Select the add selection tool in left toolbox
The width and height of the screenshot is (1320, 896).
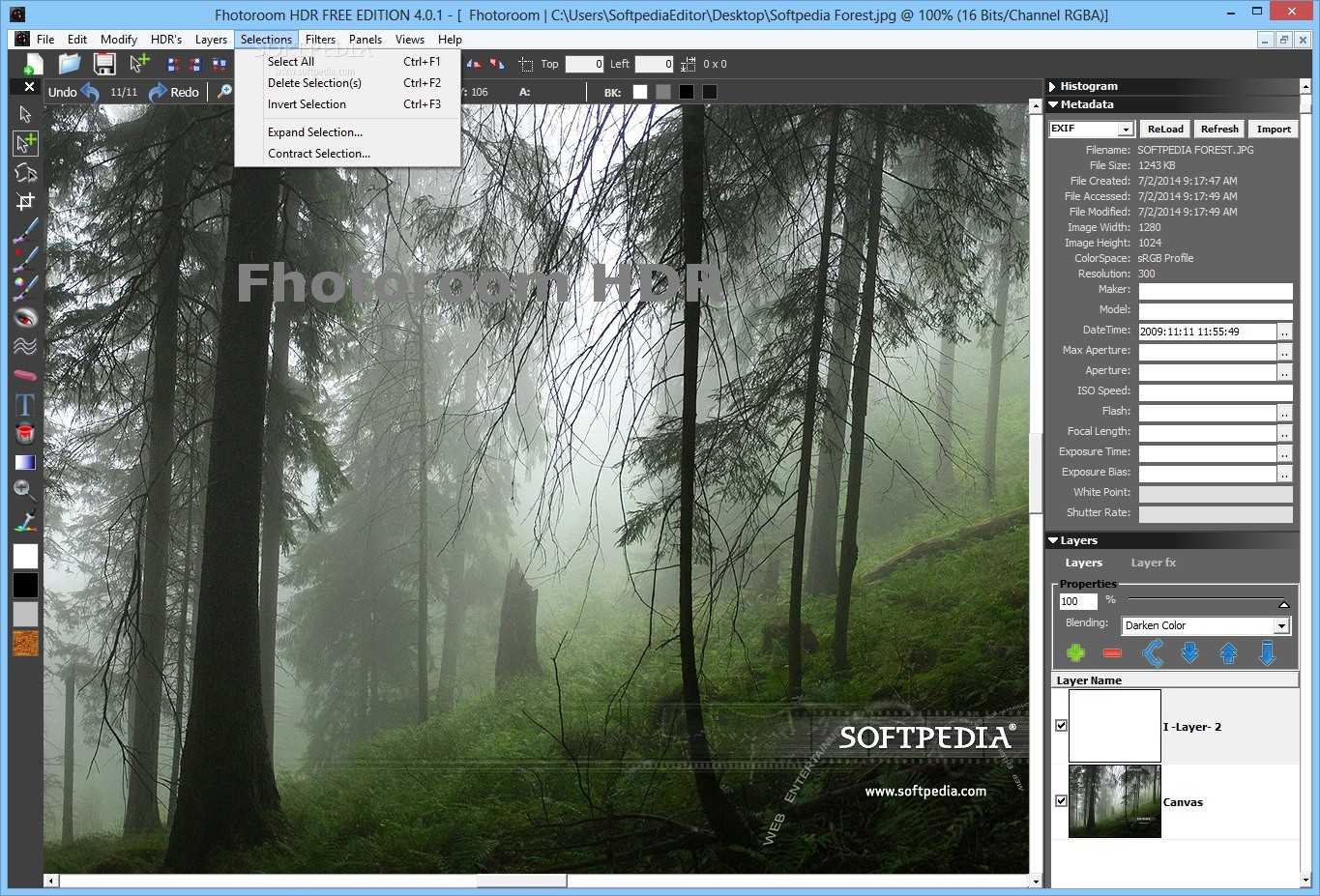point(25,143)
